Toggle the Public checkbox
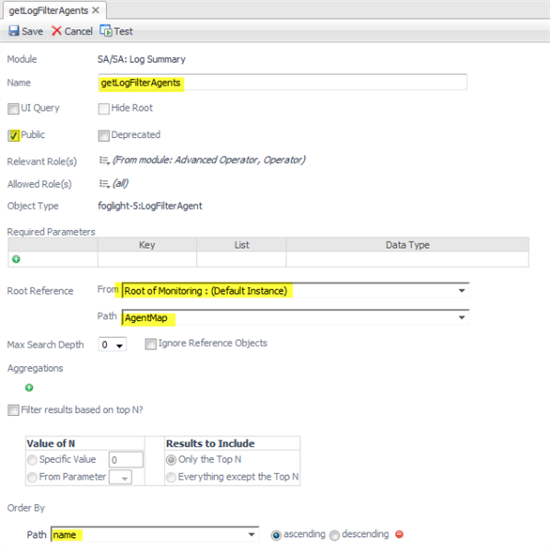 13,136
